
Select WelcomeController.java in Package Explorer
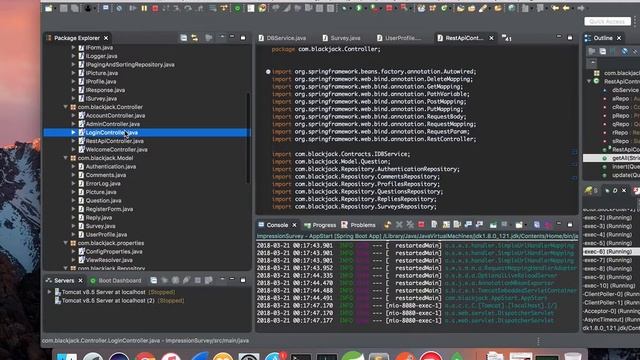click(116, 149)
